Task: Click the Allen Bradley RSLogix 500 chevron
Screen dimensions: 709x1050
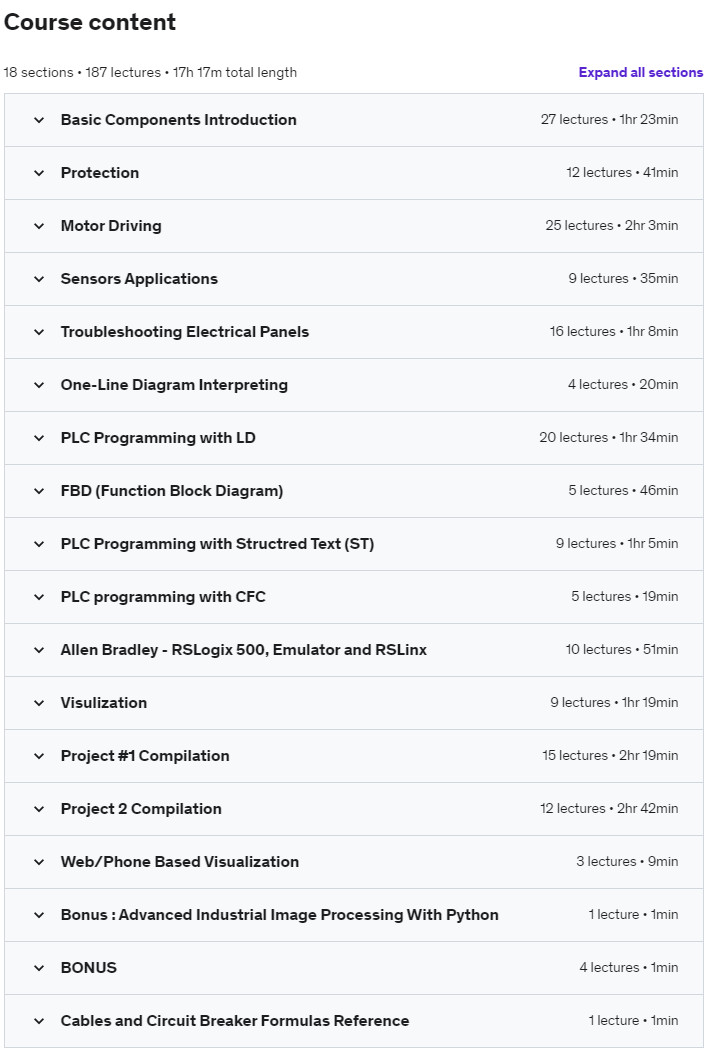Action: [39, 650]
